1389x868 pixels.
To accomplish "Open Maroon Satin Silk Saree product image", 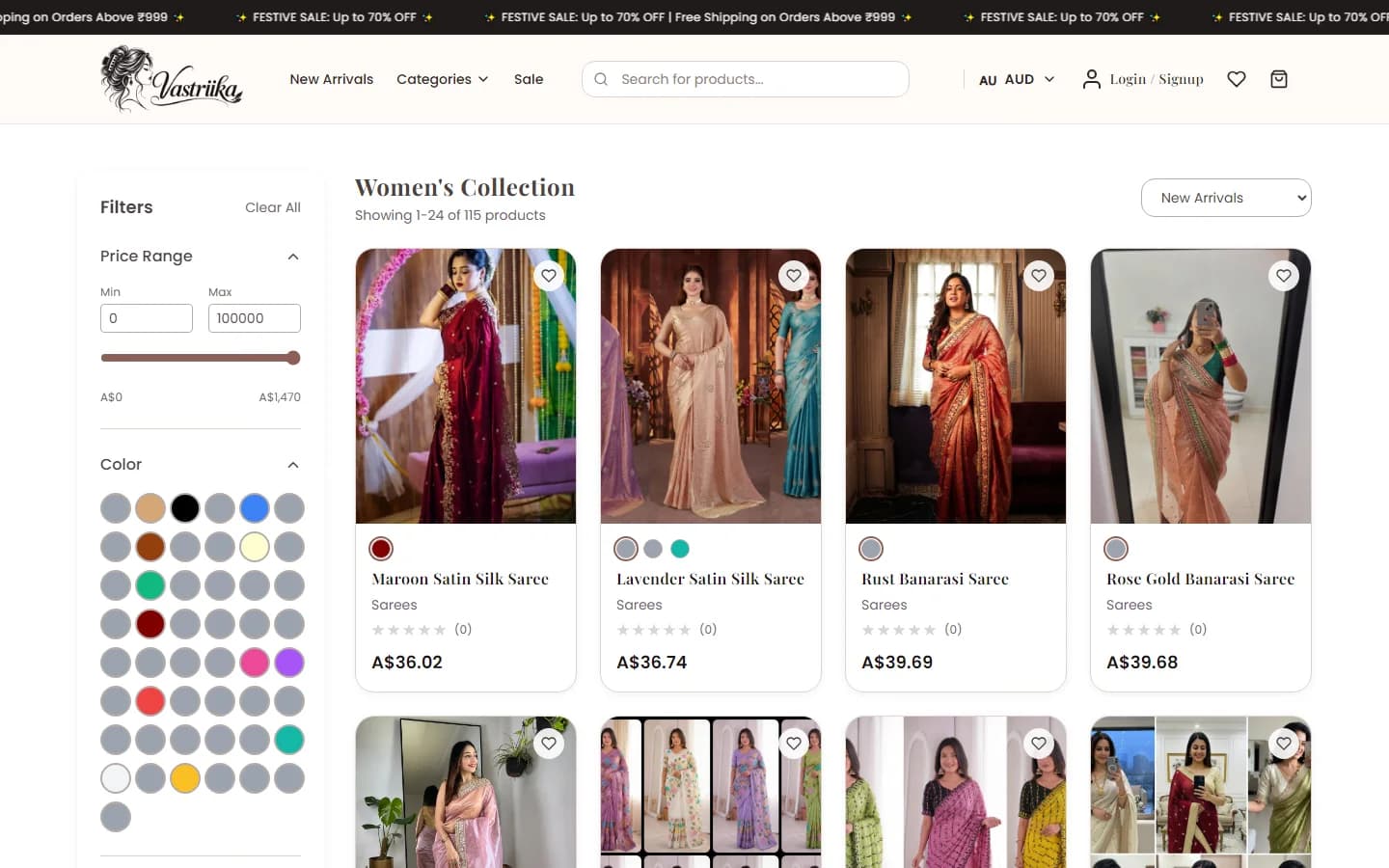I will point(466,387).
